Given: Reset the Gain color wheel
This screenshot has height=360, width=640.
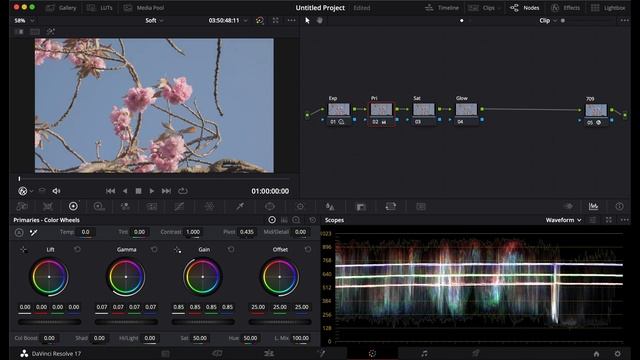Looking at the screenshot, I should [x=231, y=249].
